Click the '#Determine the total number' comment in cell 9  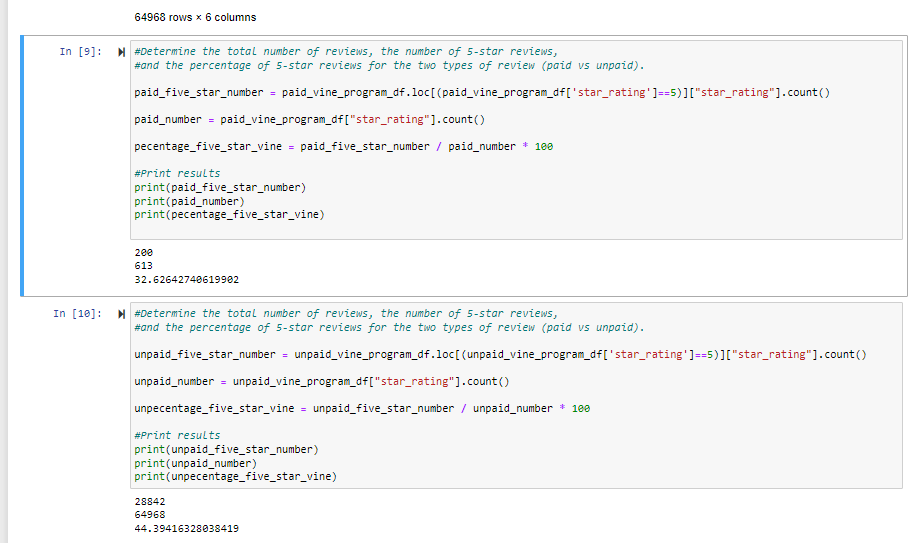(346, 52)
